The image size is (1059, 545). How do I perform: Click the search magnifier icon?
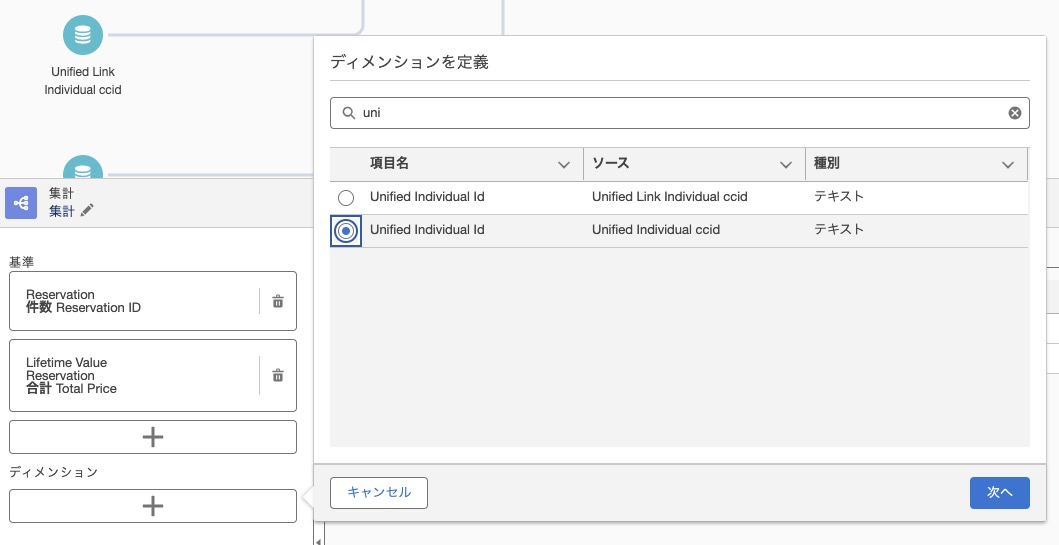coord(348,113)
